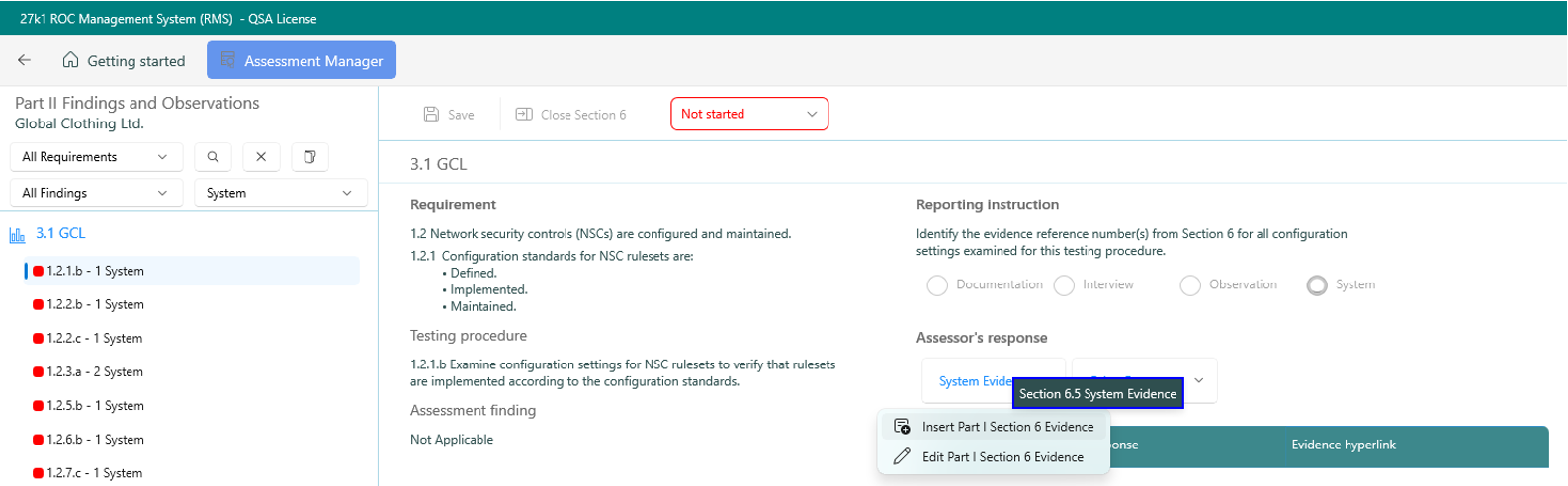Click the 3.1 GCL chart icon
The image size is (1568, 486).
click(x=17, y=234)
